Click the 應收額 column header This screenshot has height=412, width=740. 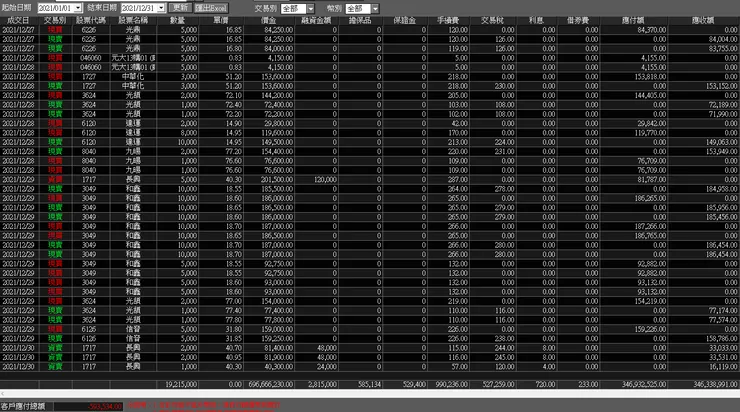click(704, 20)
